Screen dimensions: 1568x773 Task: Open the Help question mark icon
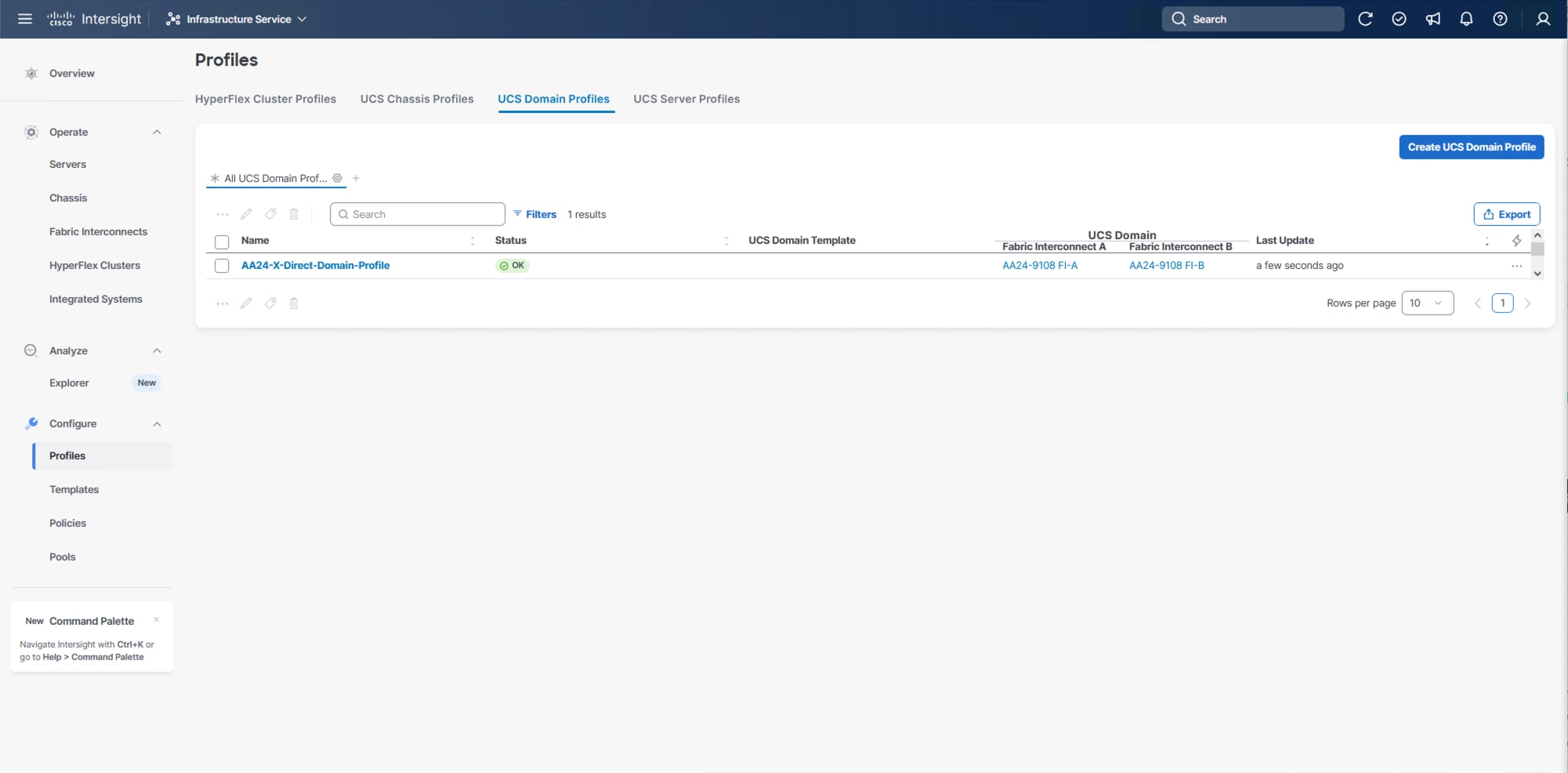pos(1500,19)
